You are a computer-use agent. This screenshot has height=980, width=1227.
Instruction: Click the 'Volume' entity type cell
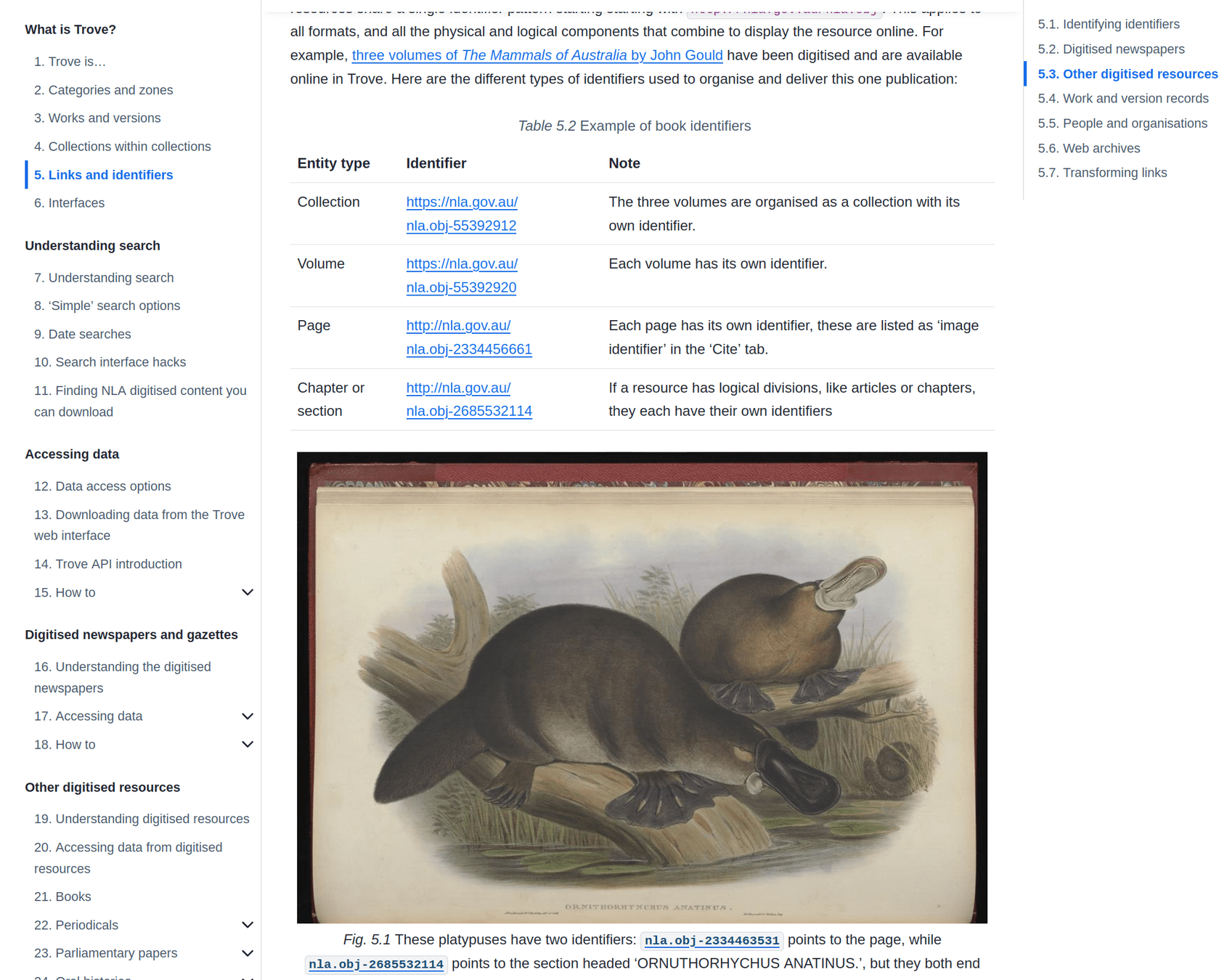click(x=321, y=264)
